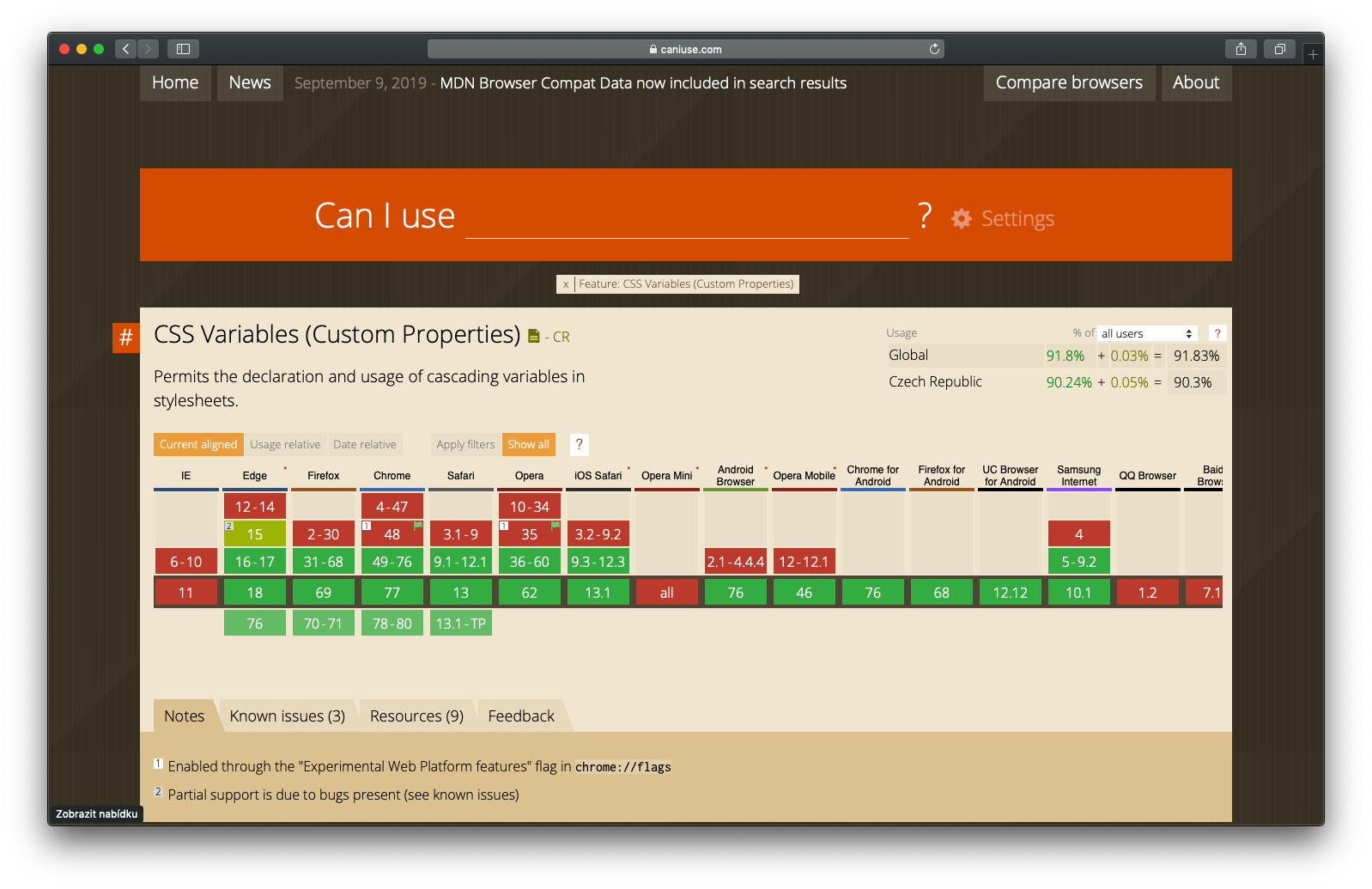Click Chrome 78-80 future version cell
The image size is (1372, 889).
coord(392,624)
